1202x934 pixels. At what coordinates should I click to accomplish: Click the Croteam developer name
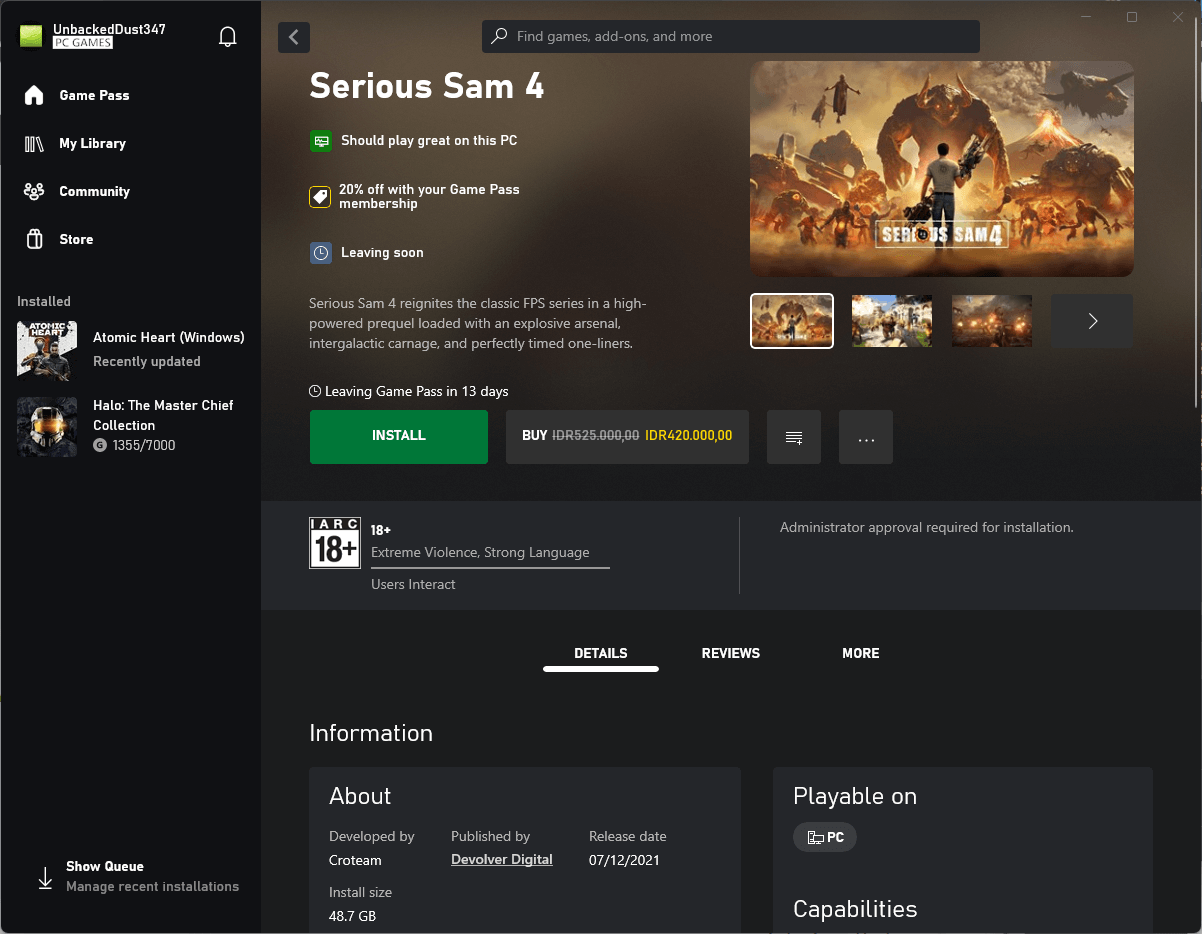[x=355, y=860]
